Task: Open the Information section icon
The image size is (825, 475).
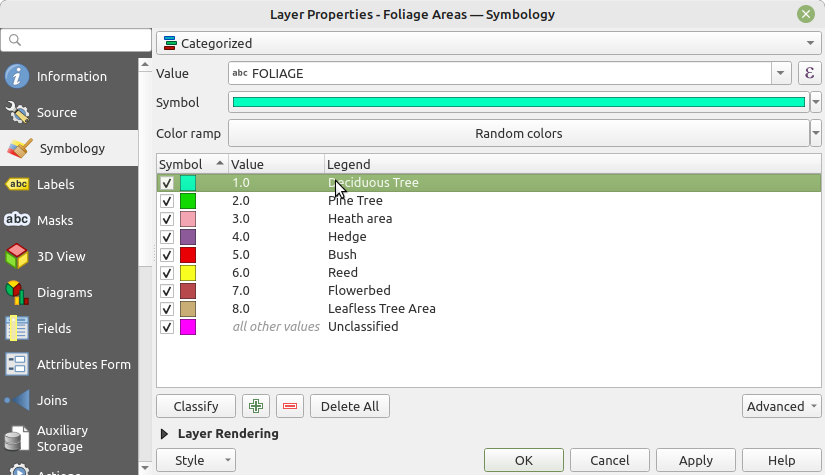Action: (x=18, y=77)
